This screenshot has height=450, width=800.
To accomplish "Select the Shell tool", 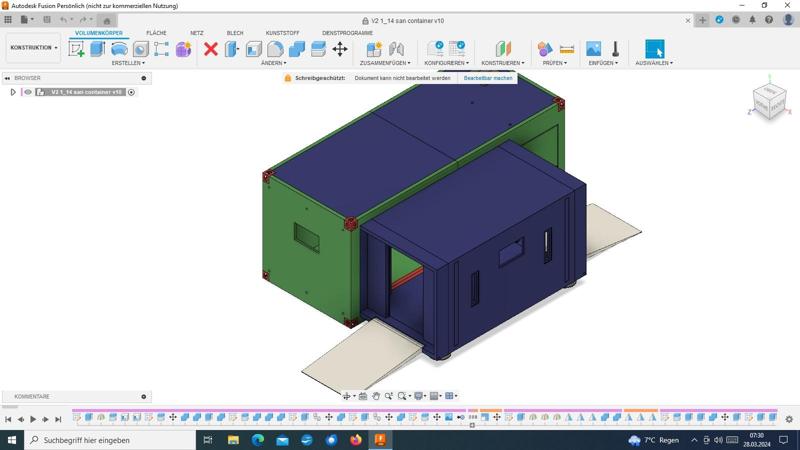I will tap(254, 49).
